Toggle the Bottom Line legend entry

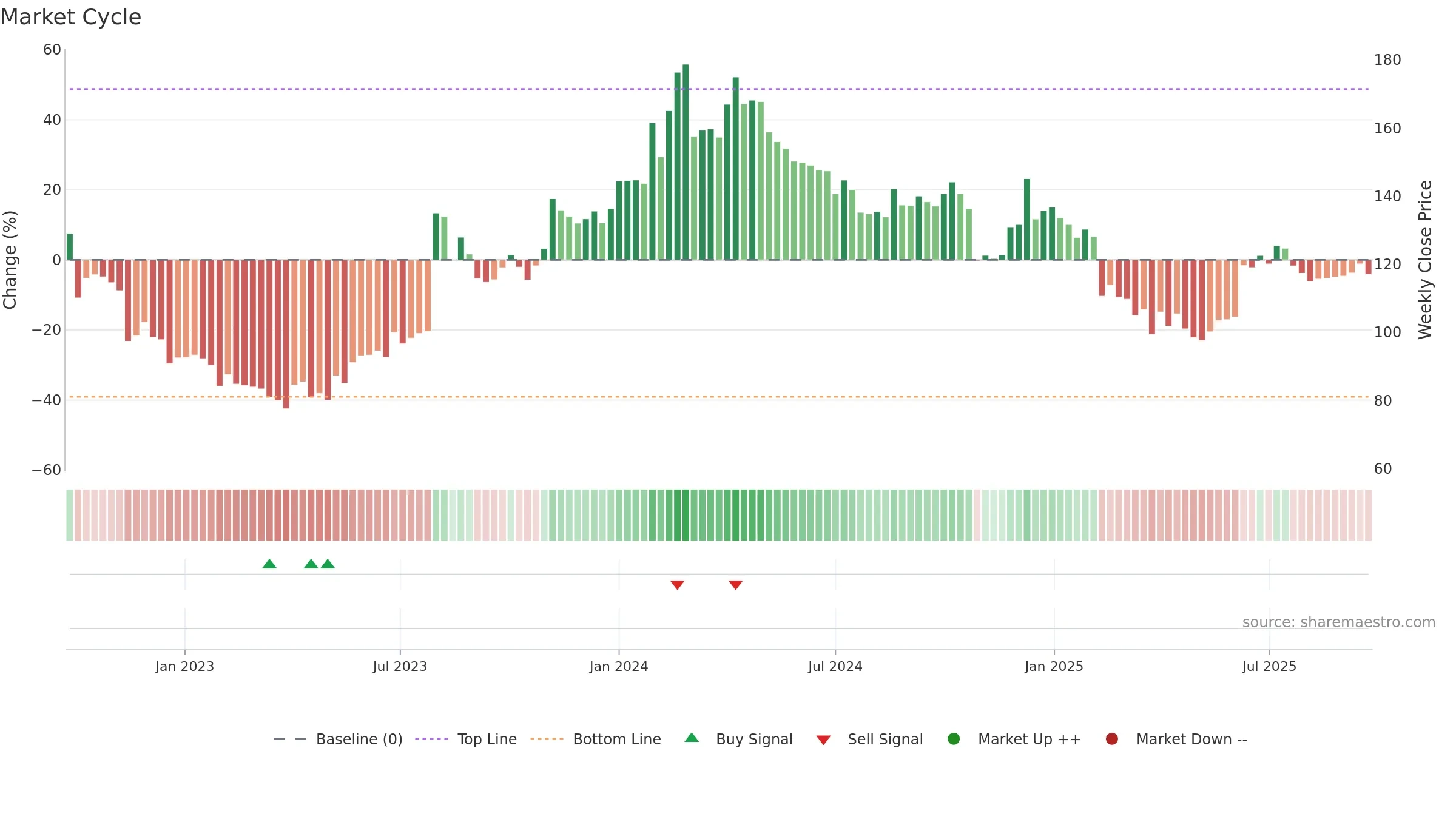tap(595, 739)
